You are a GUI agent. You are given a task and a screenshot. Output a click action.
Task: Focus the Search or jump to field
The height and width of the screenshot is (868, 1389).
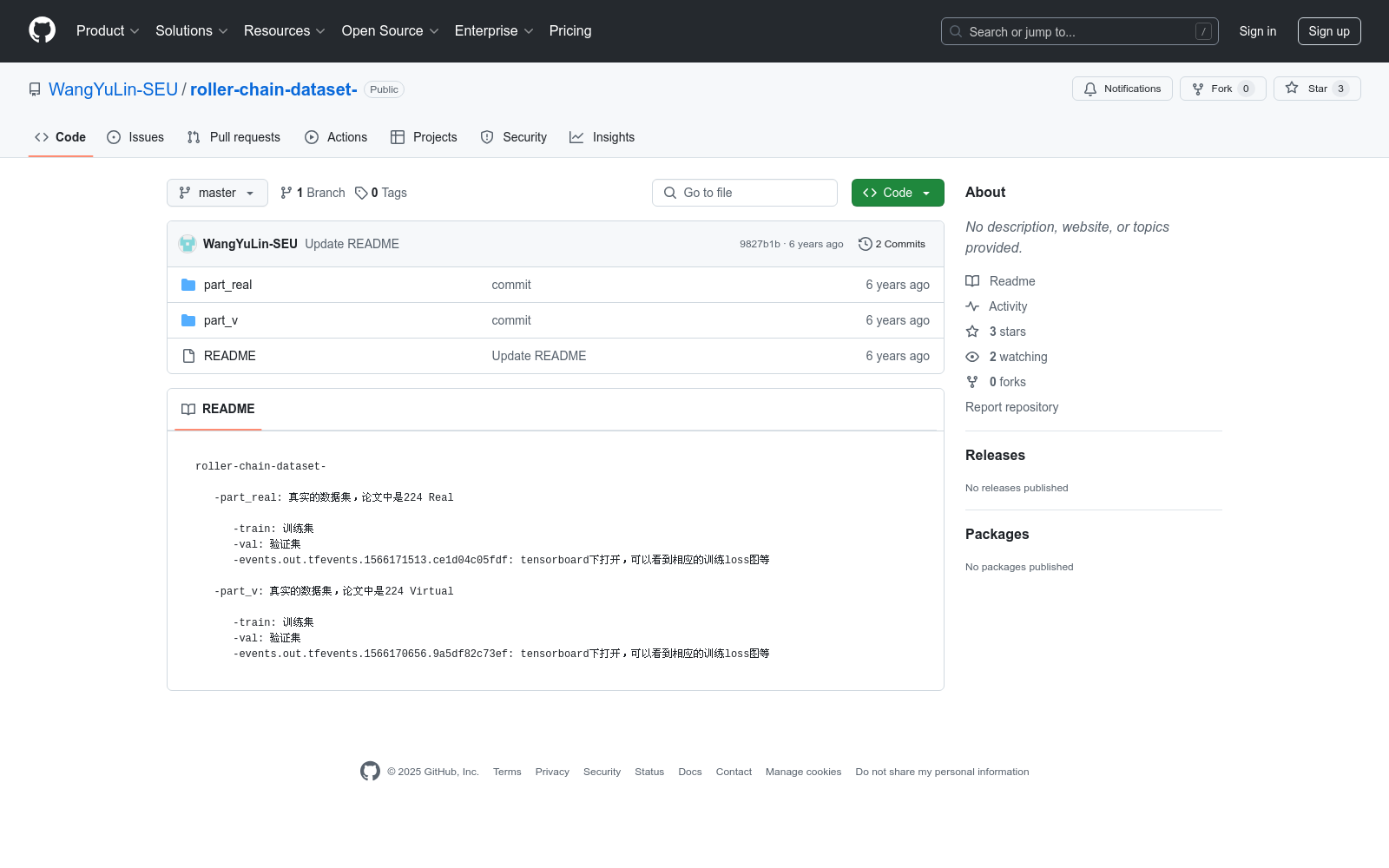point(1079,31)
